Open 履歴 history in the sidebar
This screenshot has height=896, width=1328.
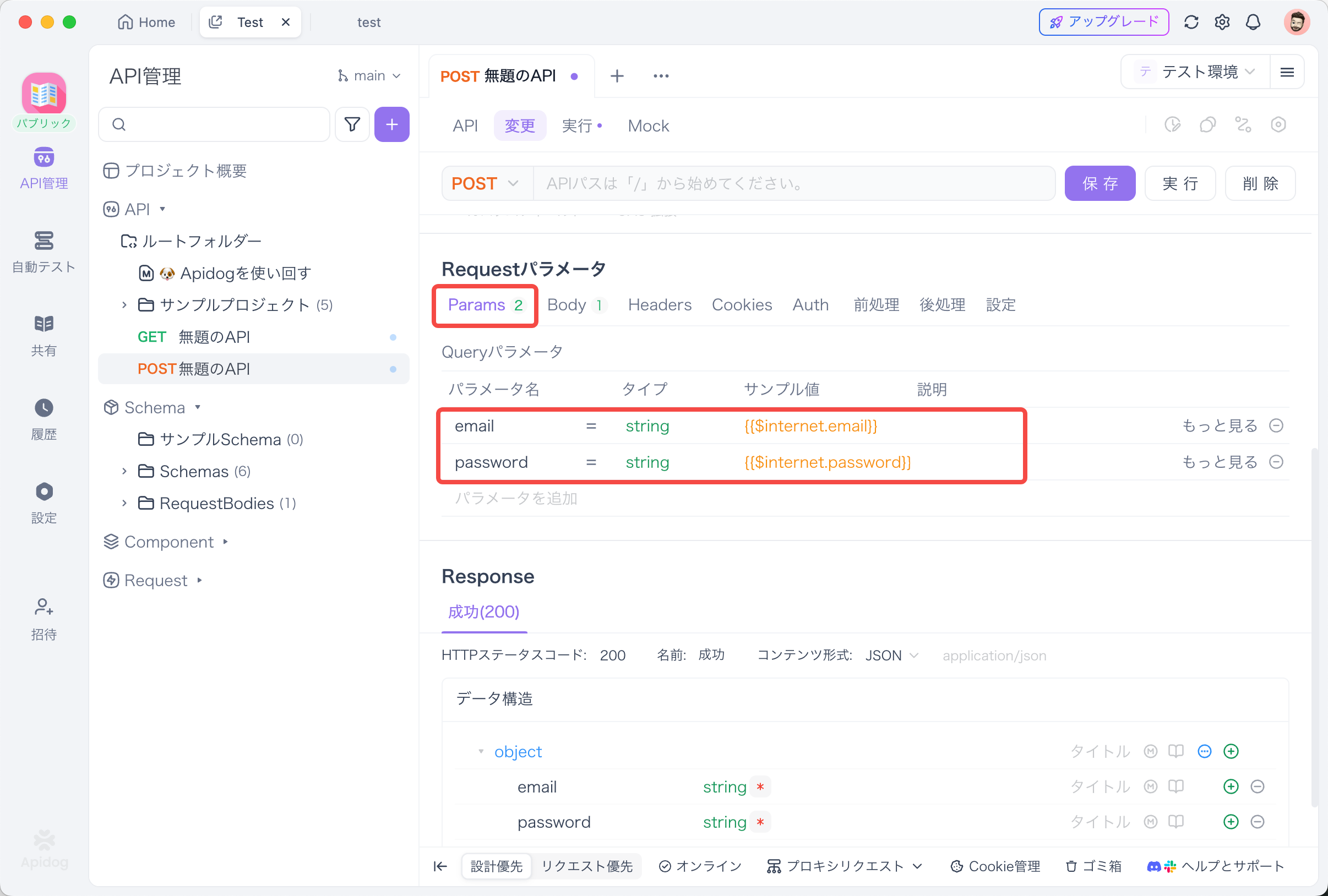pos(44,419)
